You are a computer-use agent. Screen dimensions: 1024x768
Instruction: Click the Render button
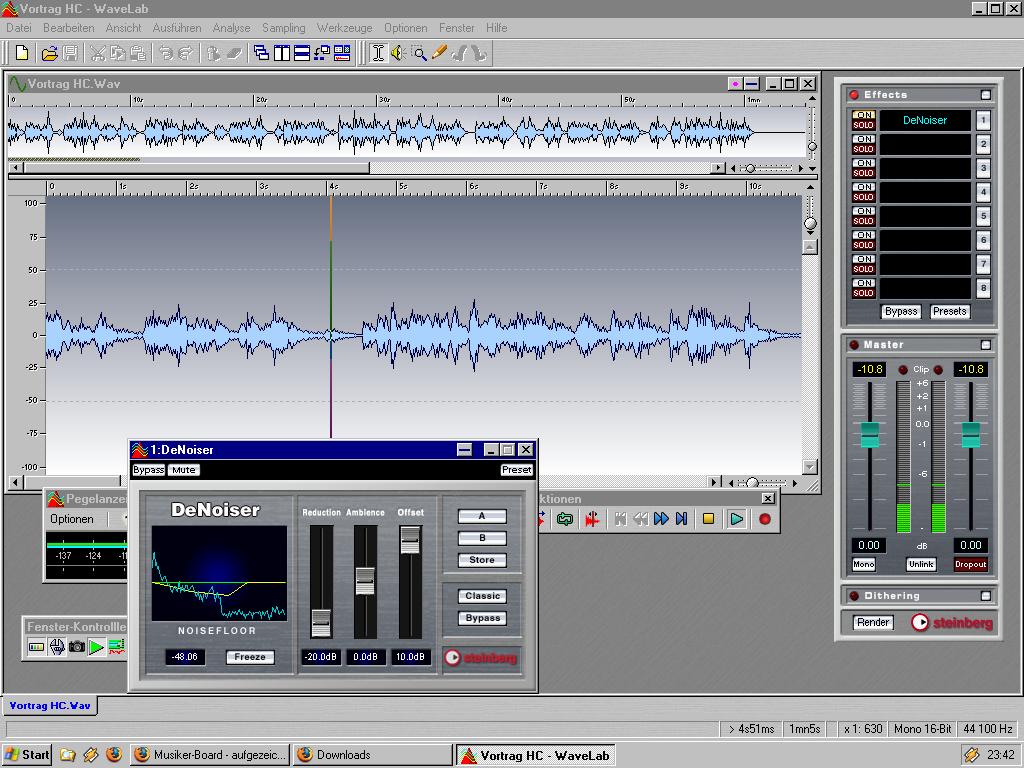(873, 622)
